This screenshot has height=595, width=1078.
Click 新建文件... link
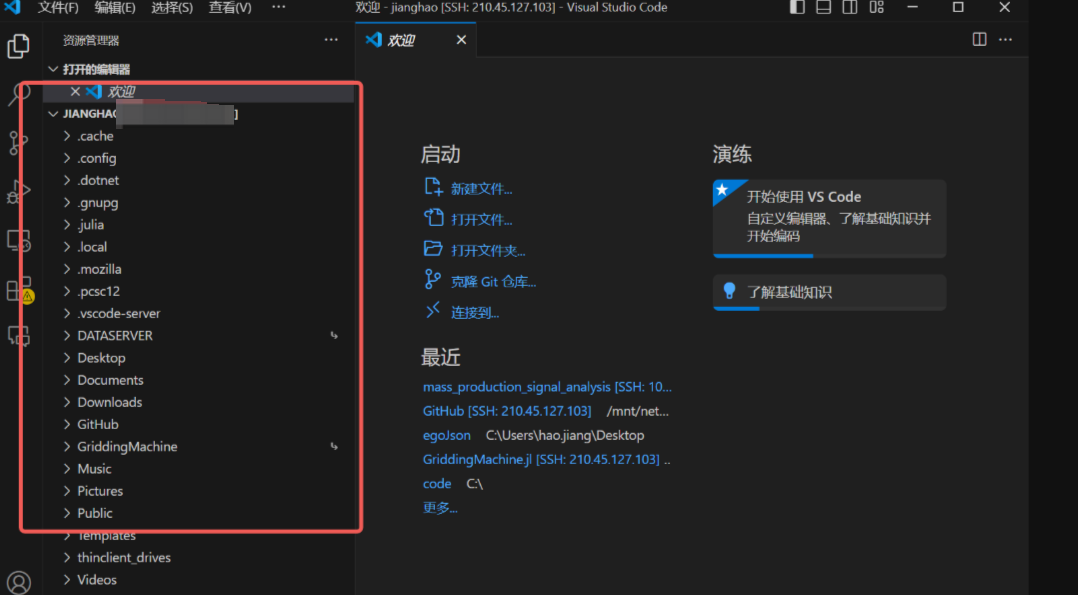pos(481,189)
